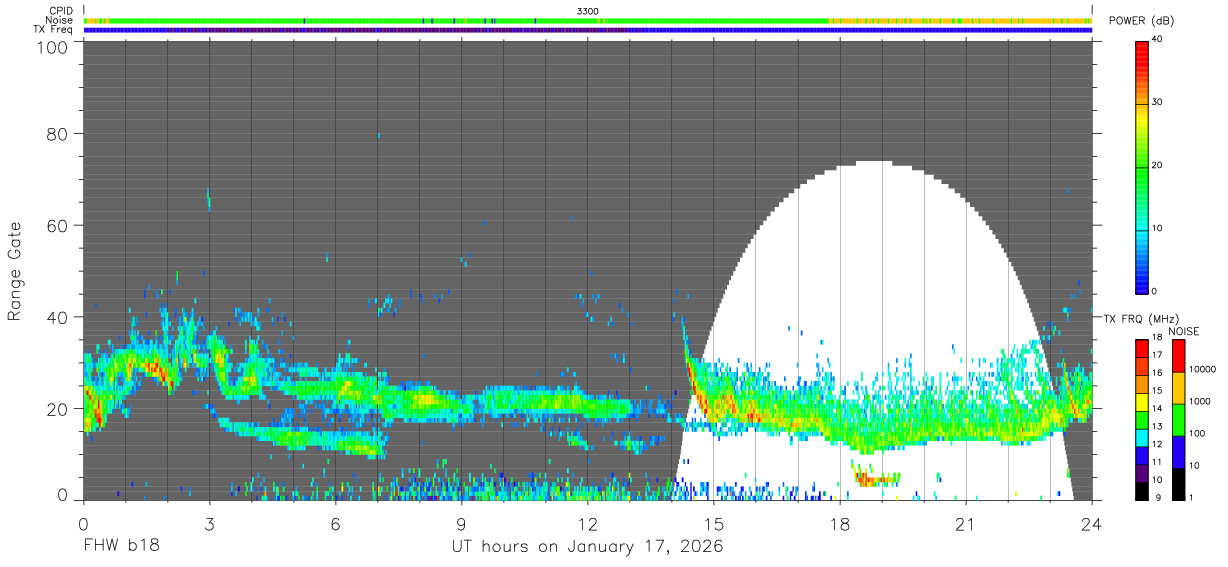Click the 'CPID' label
The width and height of the screenshot is (1228, 567).
click(x=61, y=11)
